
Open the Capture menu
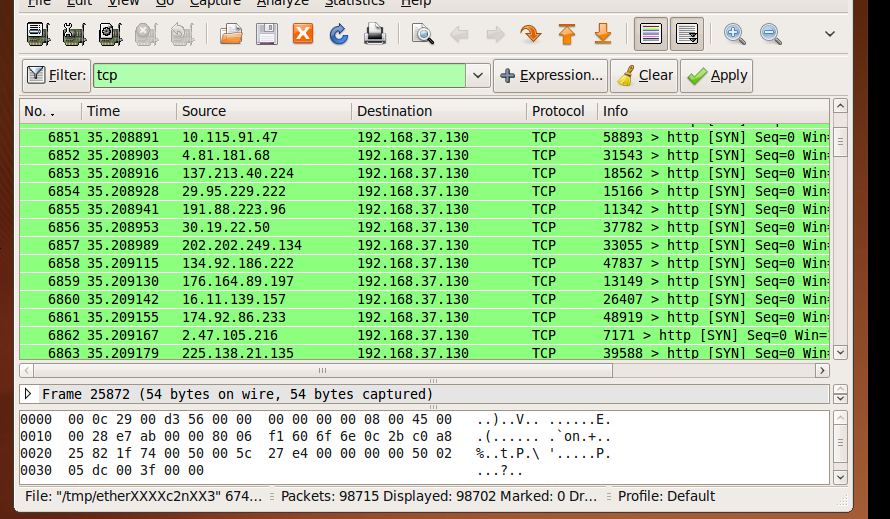coord(215,3)
